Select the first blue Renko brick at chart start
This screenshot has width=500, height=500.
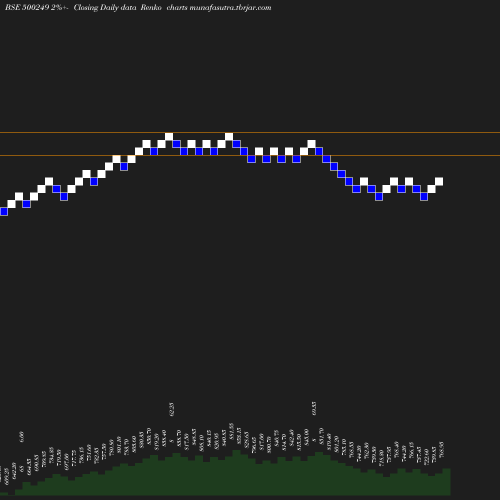tap(4, 212)
